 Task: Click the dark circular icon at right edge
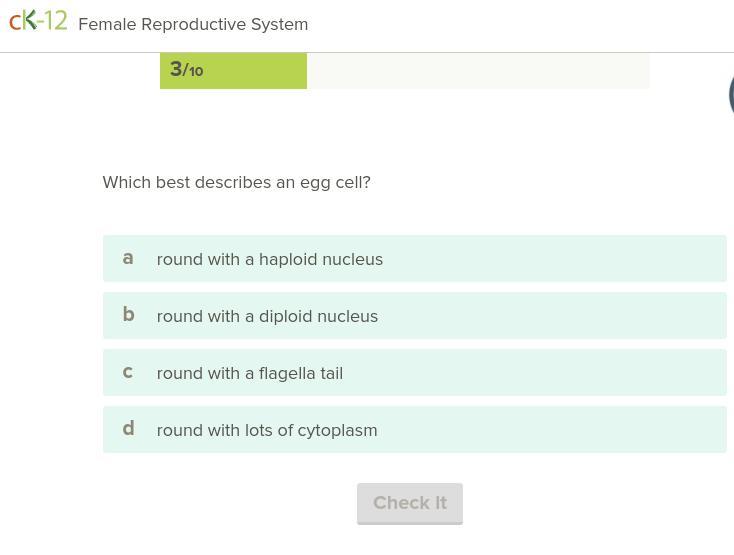pos(731,95)
